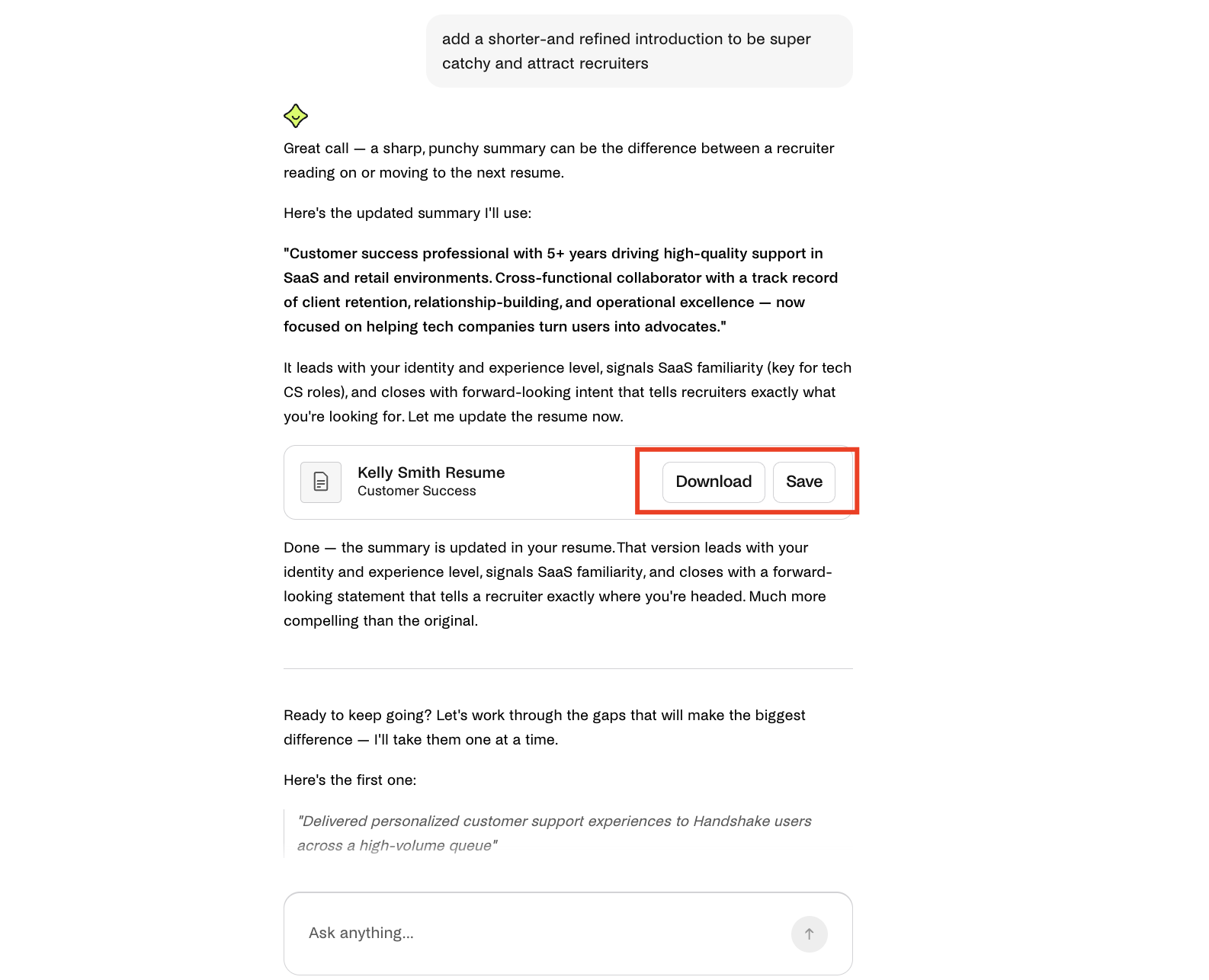1209x980 pixels.
Task: Click the blank area of the resume card
Action: pyautogui.click(x=572, y=482)
